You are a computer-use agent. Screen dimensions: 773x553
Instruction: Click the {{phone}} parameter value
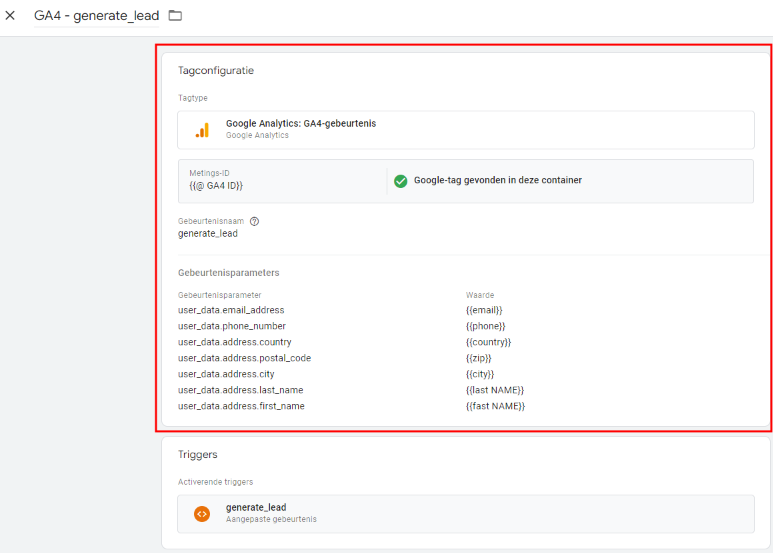486,326
